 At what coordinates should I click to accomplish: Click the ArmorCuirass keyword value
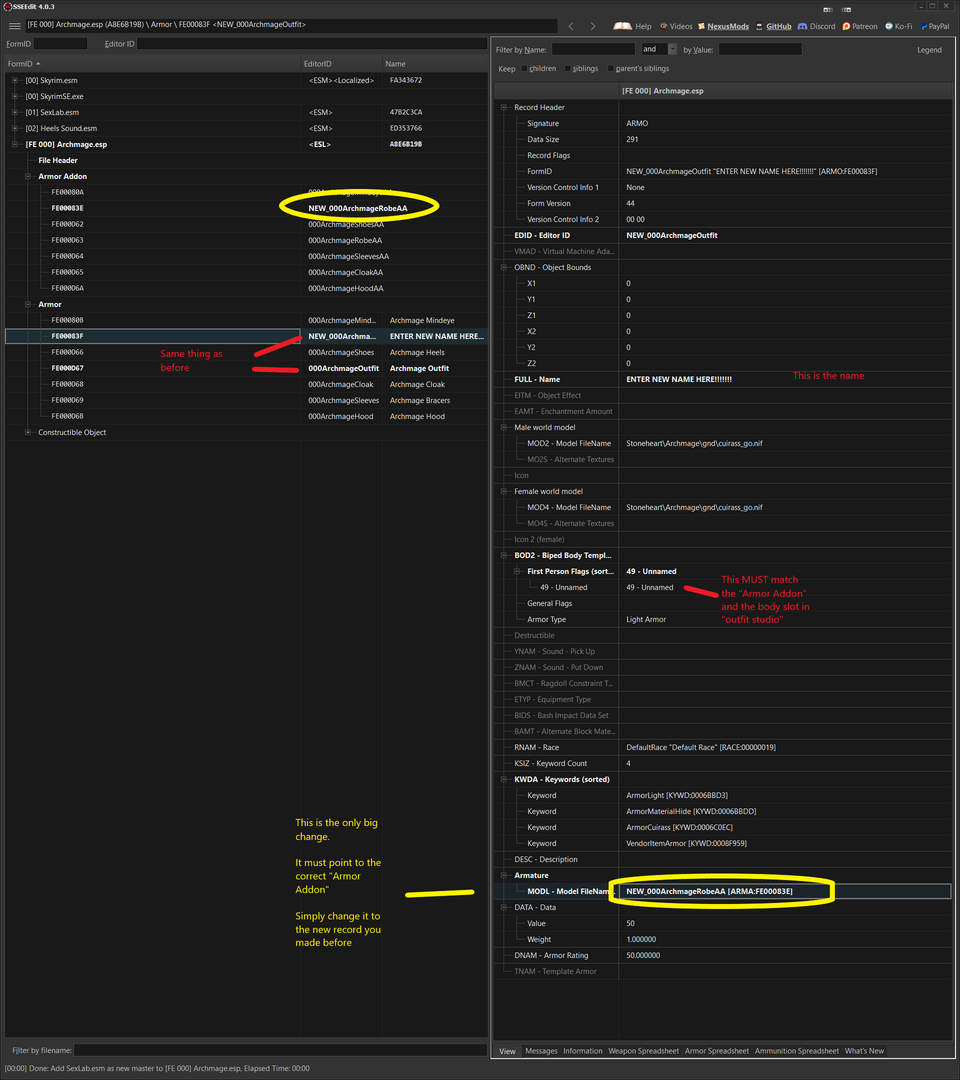pos(785,827)
